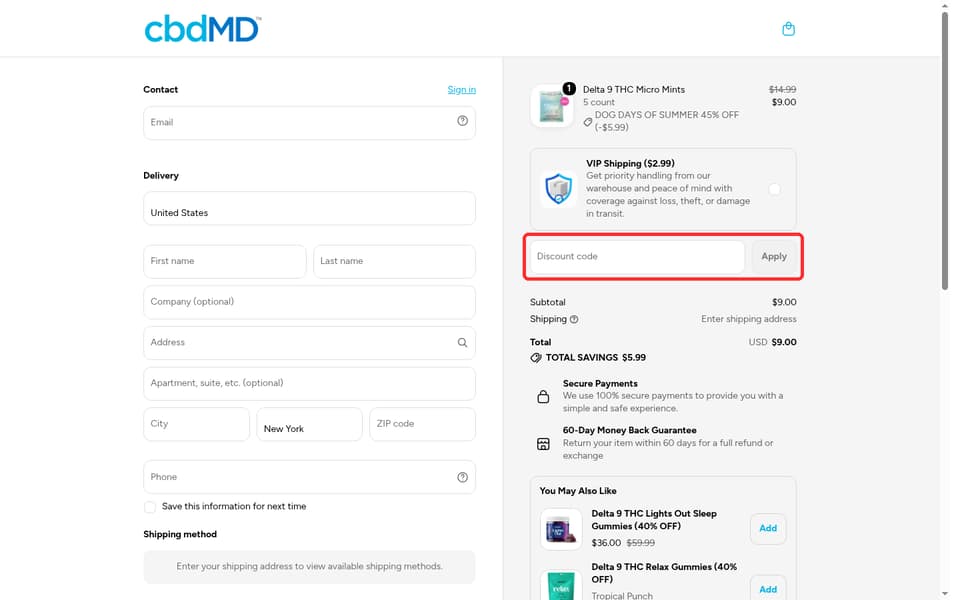Click the Subtotal $9.00 amount
Screen dimensions: 960x600
[784, 302]
